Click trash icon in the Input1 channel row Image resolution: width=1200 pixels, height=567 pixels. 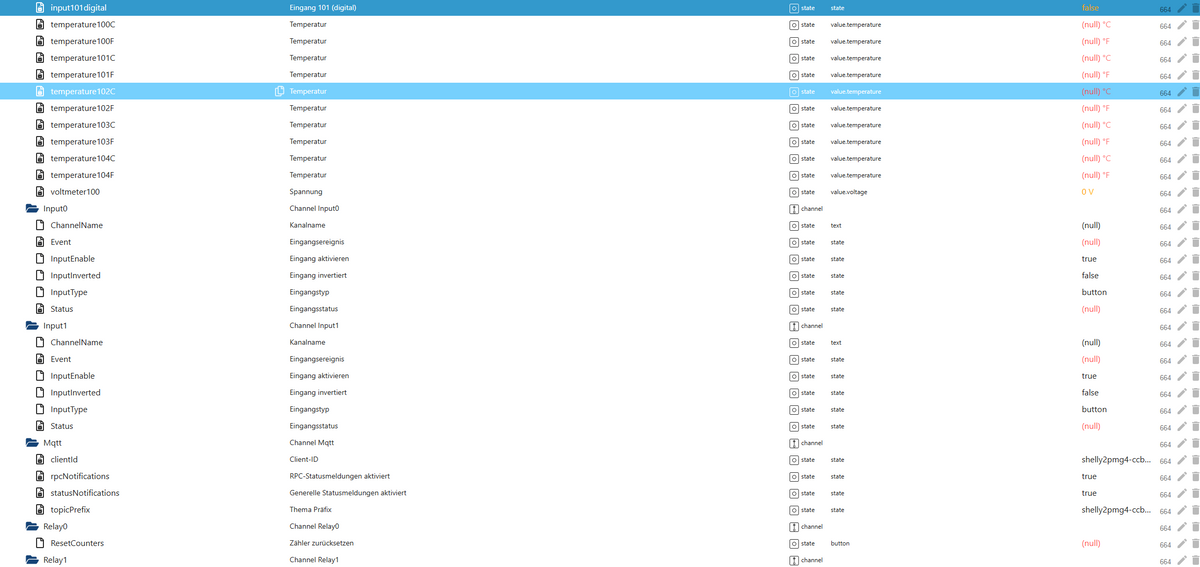[1195, 326]
